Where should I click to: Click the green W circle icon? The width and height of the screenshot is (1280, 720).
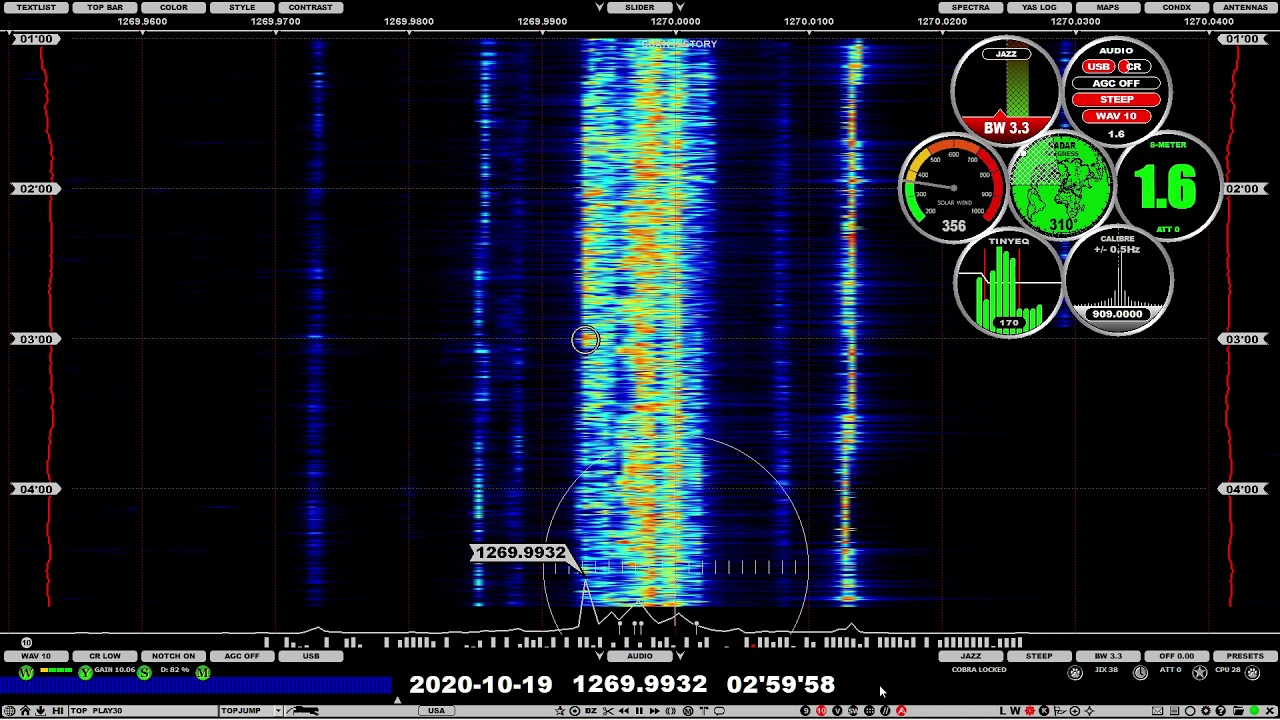click(26, 673)
